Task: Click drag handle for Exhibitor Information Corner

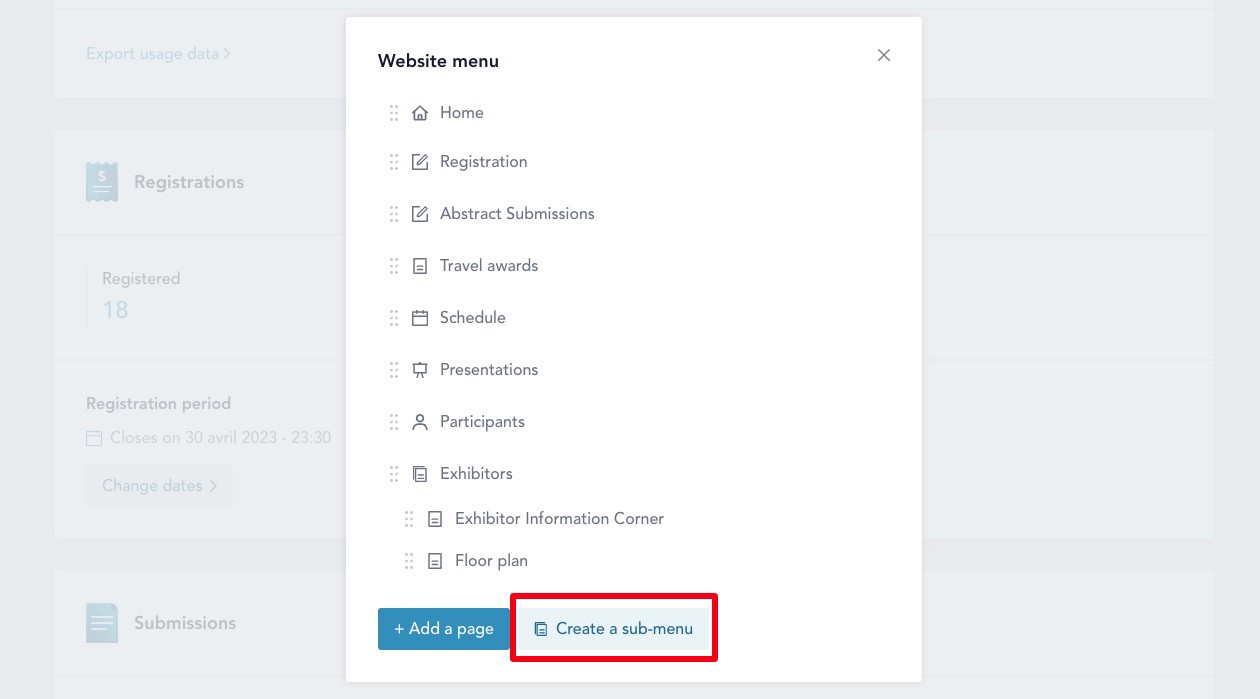Action: tap(409, 519)
